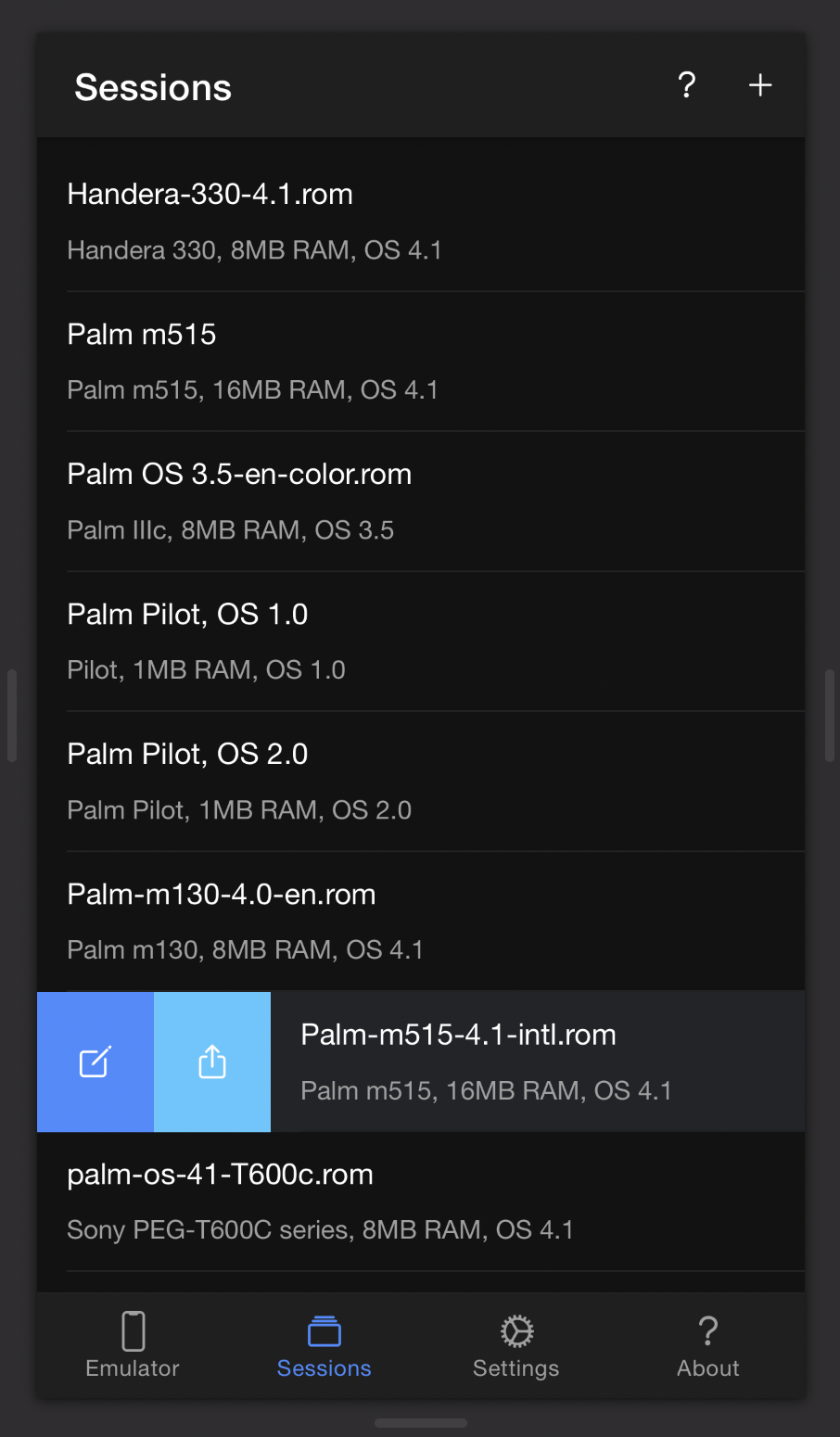This screenshot has width=840, height=1437.
Task: Open the Palm Pilot, OS 1.0 session
Action: point(420,640)
